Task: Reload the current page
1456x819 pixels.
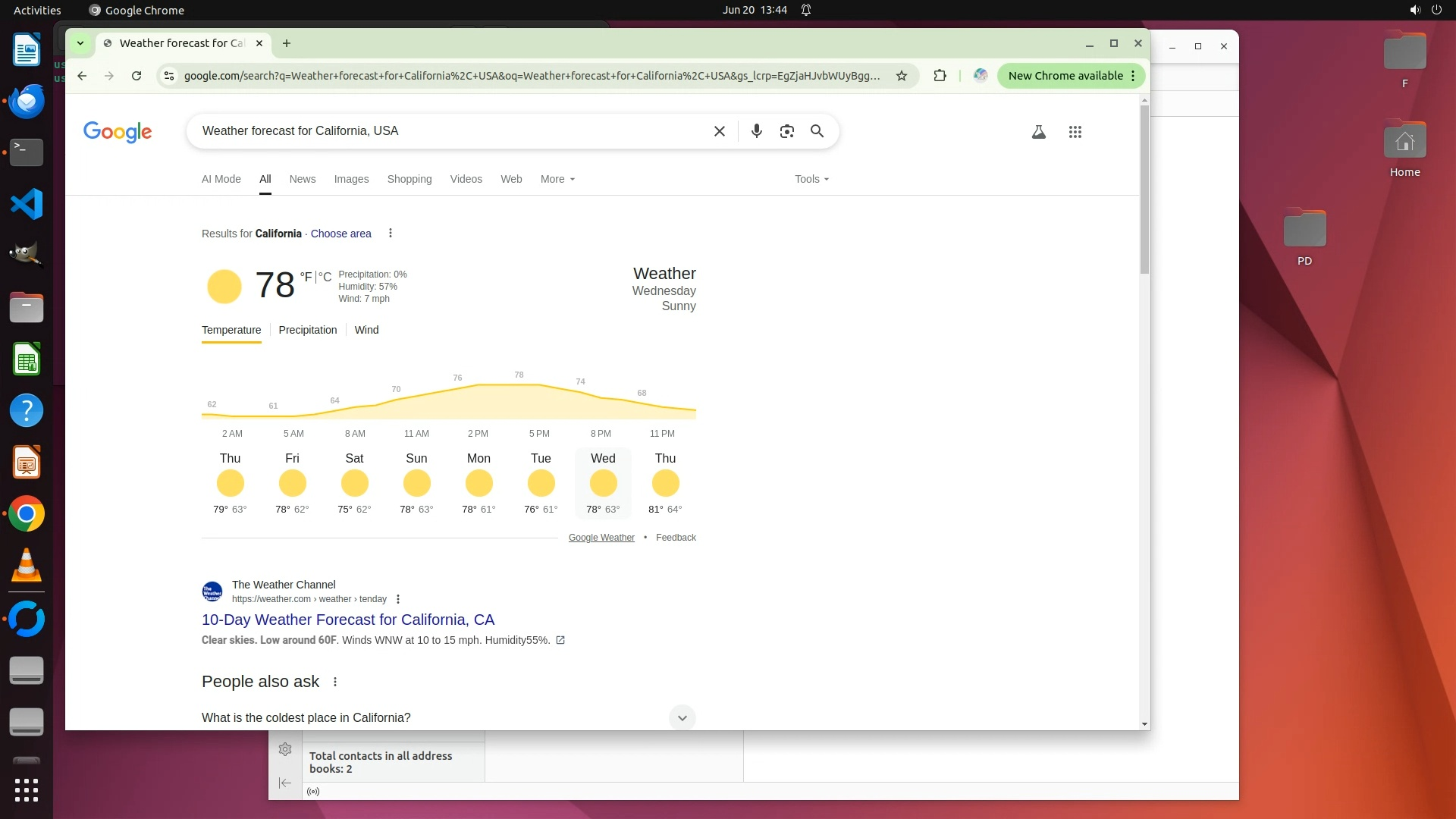Action: [136, 76]
